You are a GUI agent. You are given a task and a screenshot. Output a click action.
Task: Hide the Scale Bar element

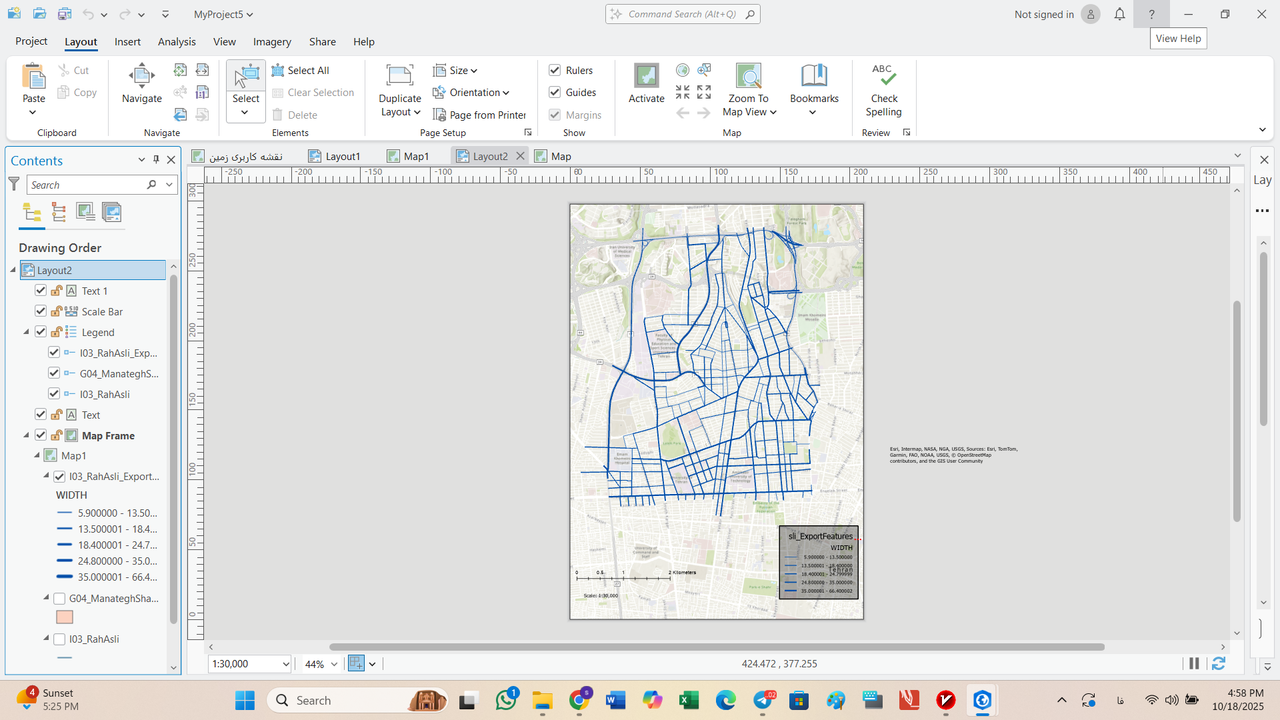click(41, 312)
